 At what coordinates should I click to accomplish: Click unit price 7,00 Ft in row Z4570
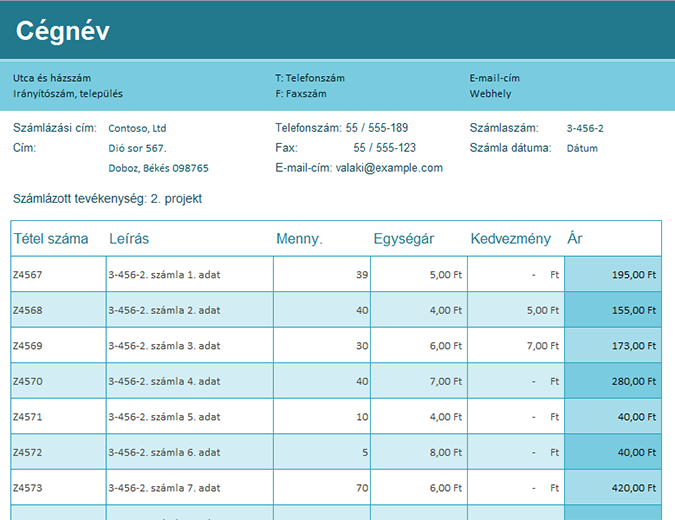(x=446, y=381)
